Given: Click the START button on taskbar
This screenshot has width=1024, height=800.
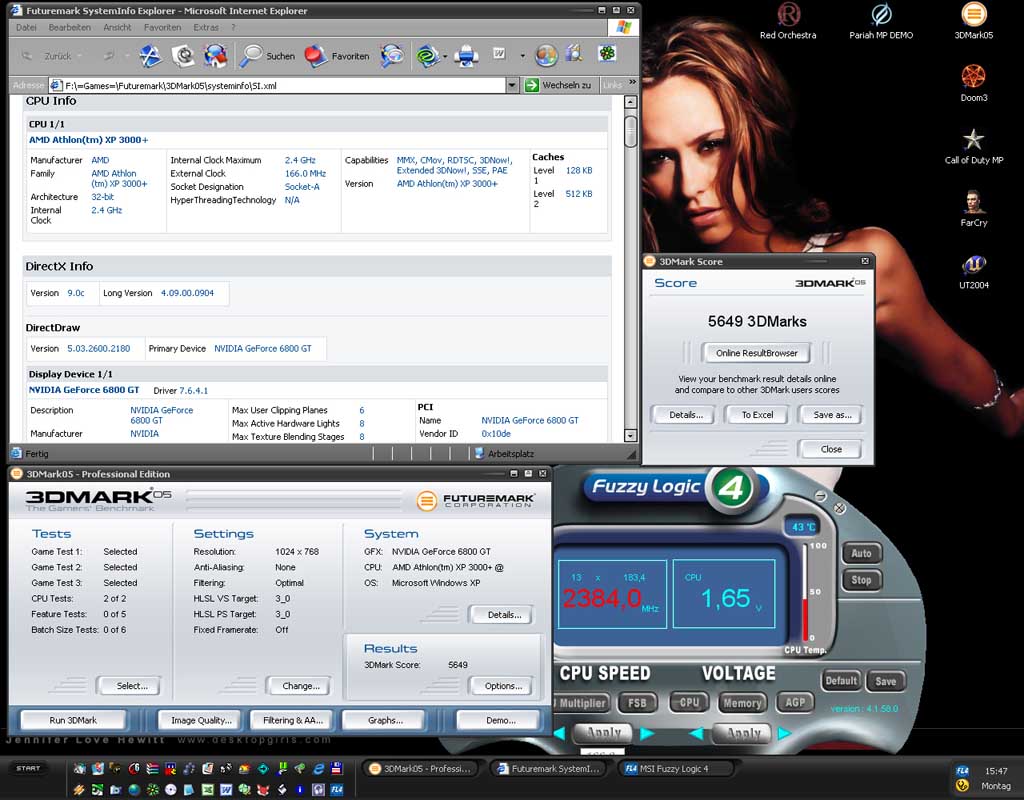Looking at the screenshot, I should (x=28, y=769).
